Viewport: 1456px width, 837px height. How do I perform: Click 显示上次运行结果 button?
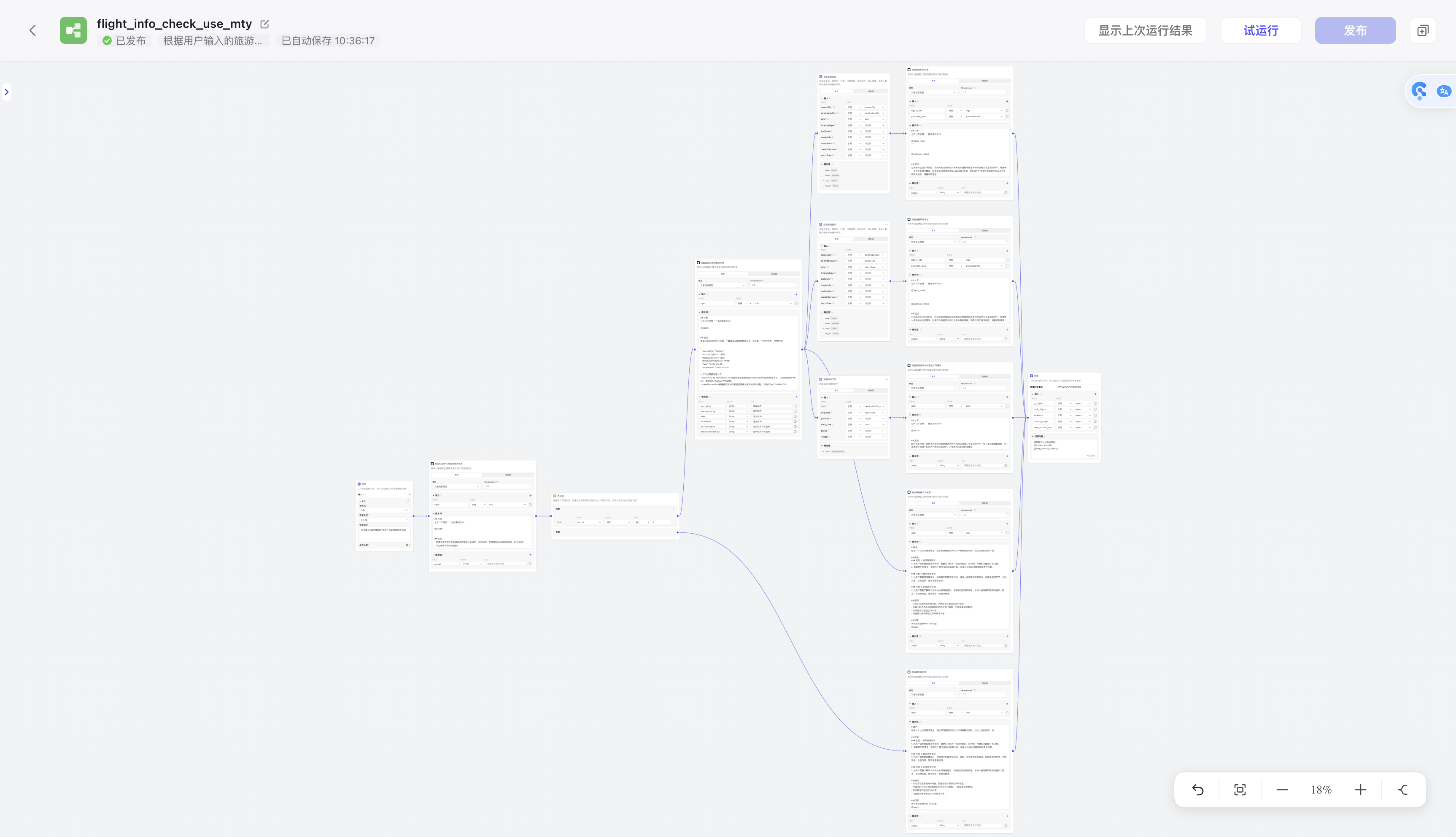[1145, 30]
